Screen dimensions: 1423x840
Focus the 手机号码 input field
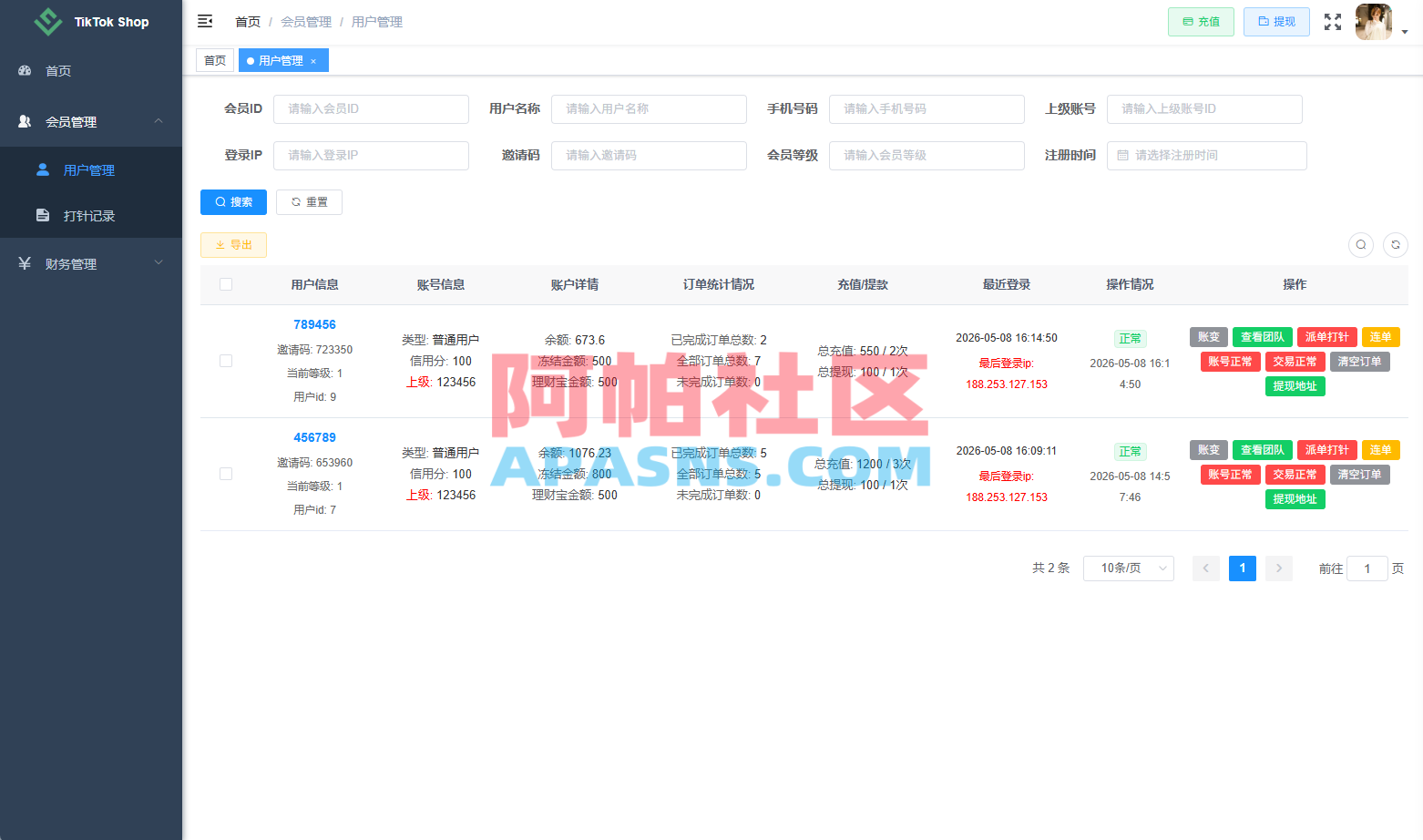pos(926,109)
